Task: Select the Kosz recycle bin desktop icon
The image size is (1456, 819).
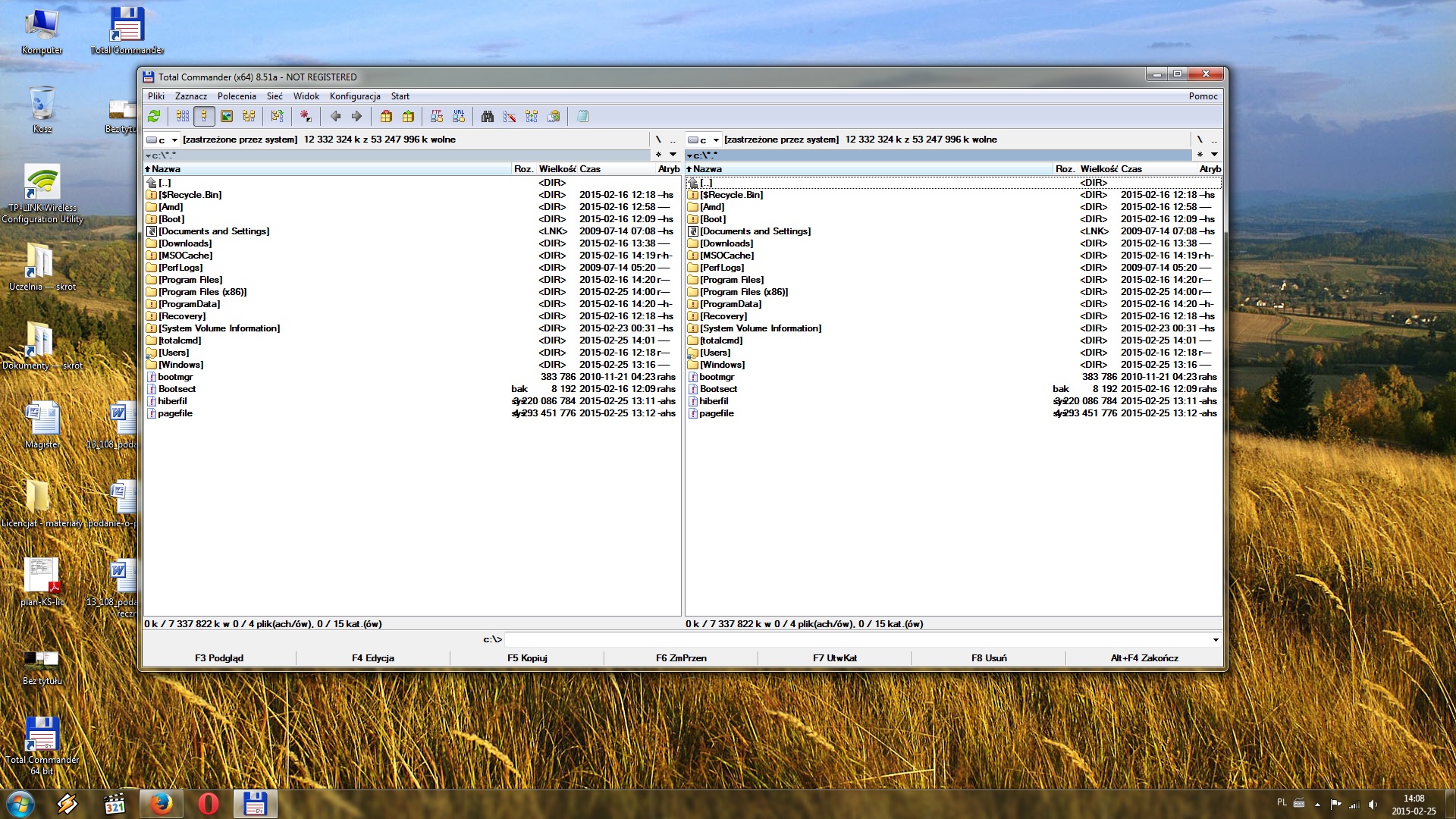Action: pos(42,110)
